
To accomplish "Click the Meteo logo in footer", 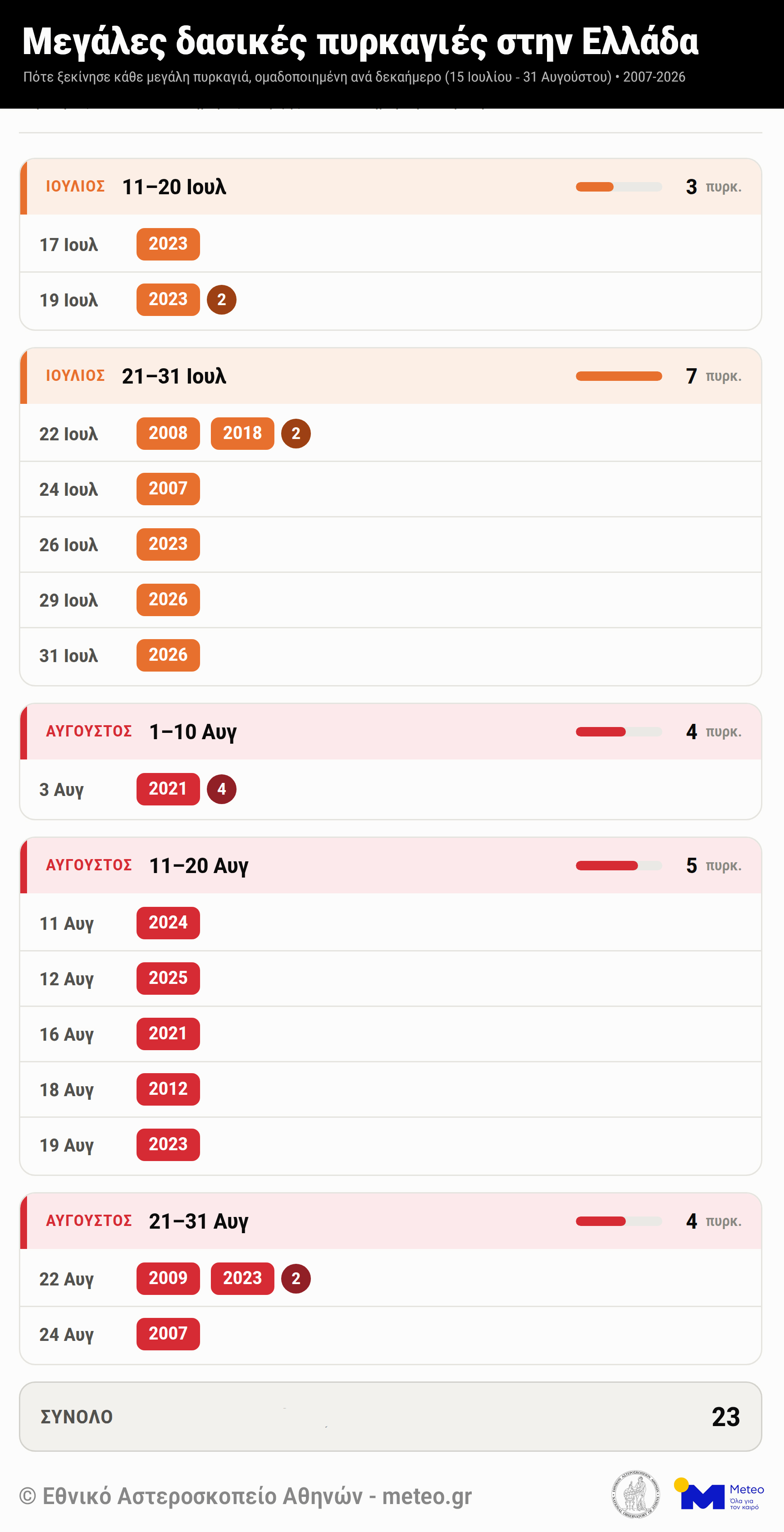I will point(719,1494).
